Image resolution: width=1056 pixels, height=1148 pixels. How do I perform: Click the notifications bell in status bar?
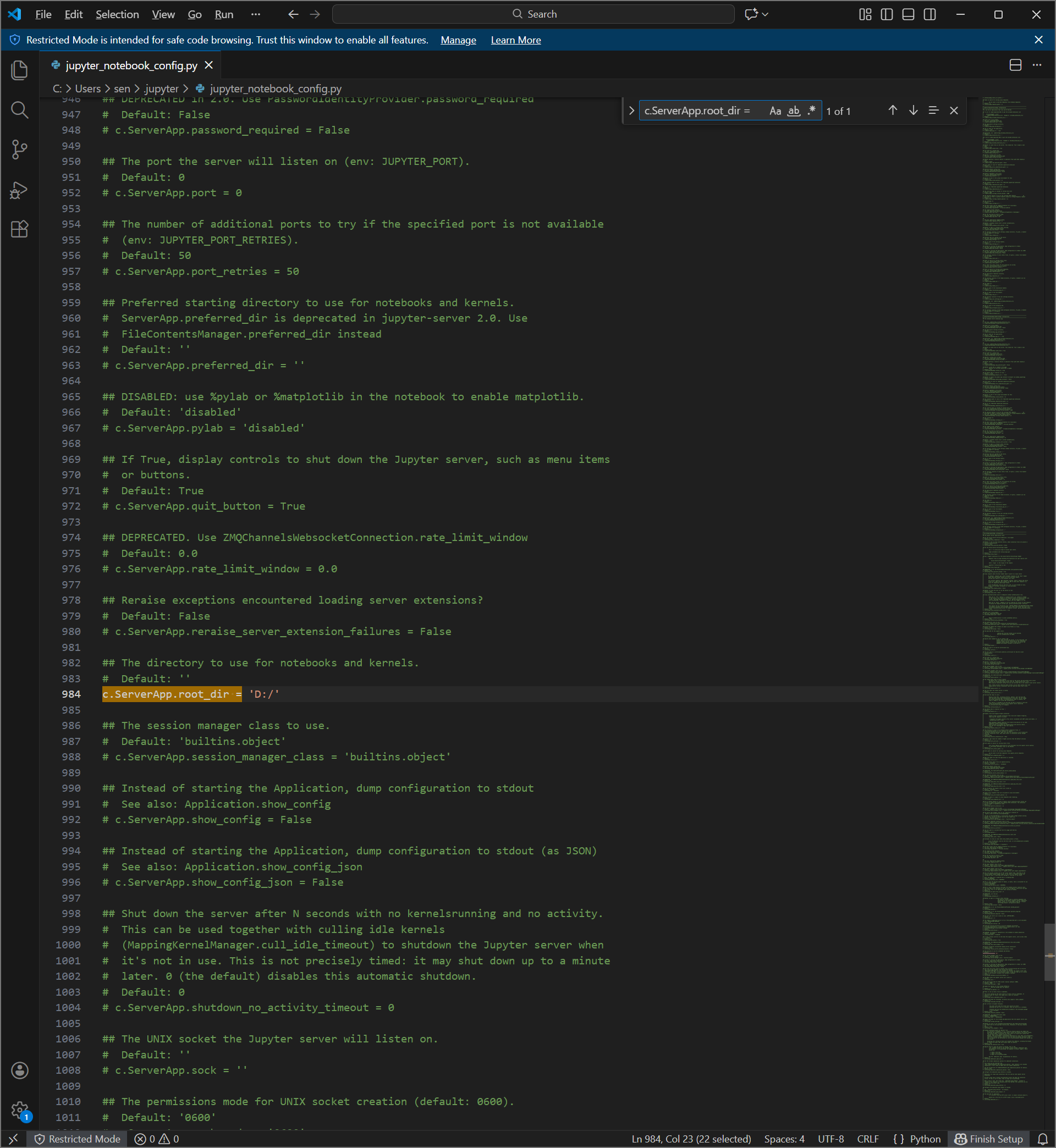click(1042, 1139)
